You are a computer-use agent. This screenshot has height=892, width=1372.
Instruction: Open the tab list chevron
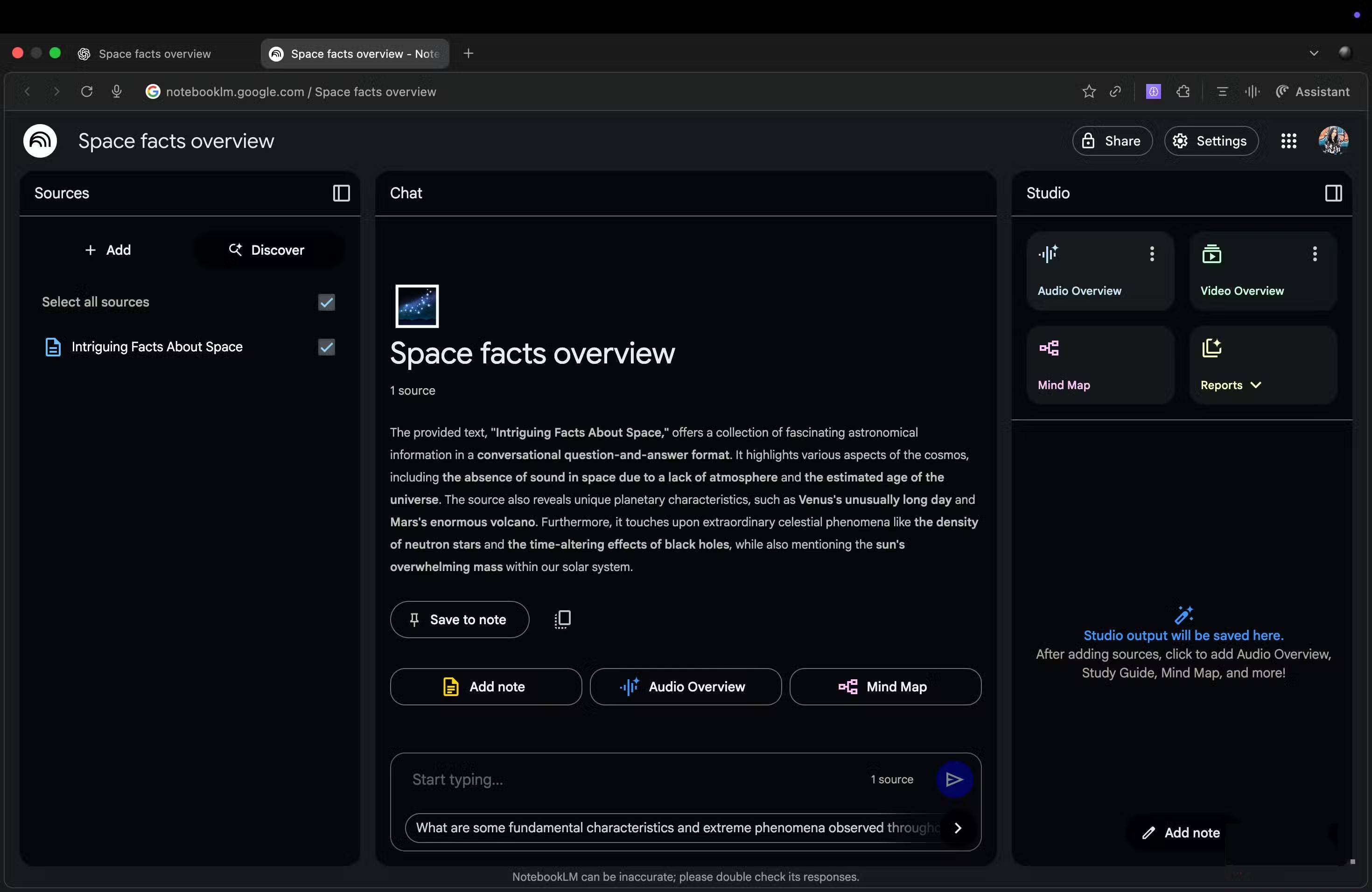[x=1314, y=54]
